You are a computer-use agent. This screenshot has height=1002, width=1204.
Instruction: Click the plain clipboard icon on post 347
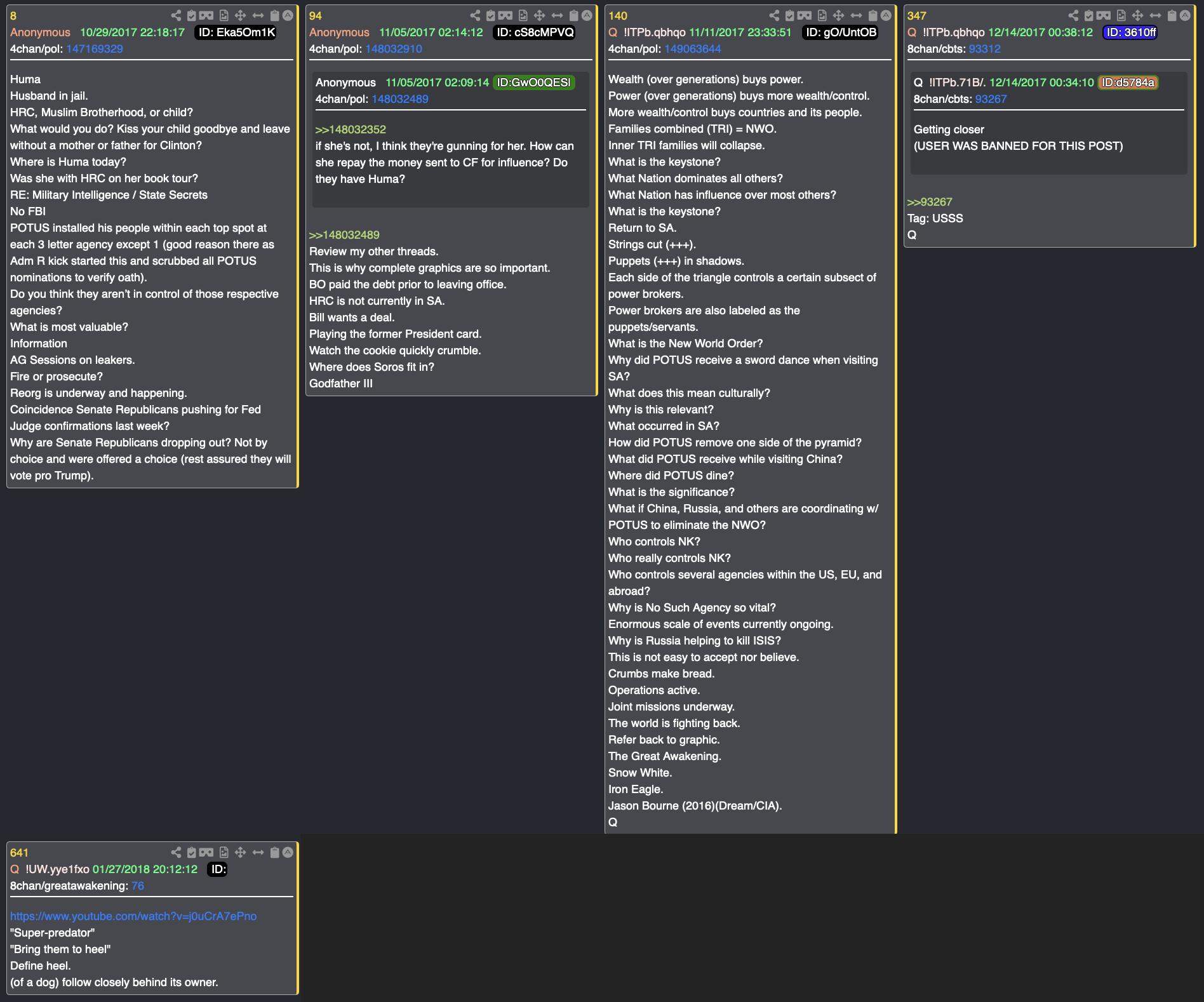pyautogui.click(x=1172, y=15)
